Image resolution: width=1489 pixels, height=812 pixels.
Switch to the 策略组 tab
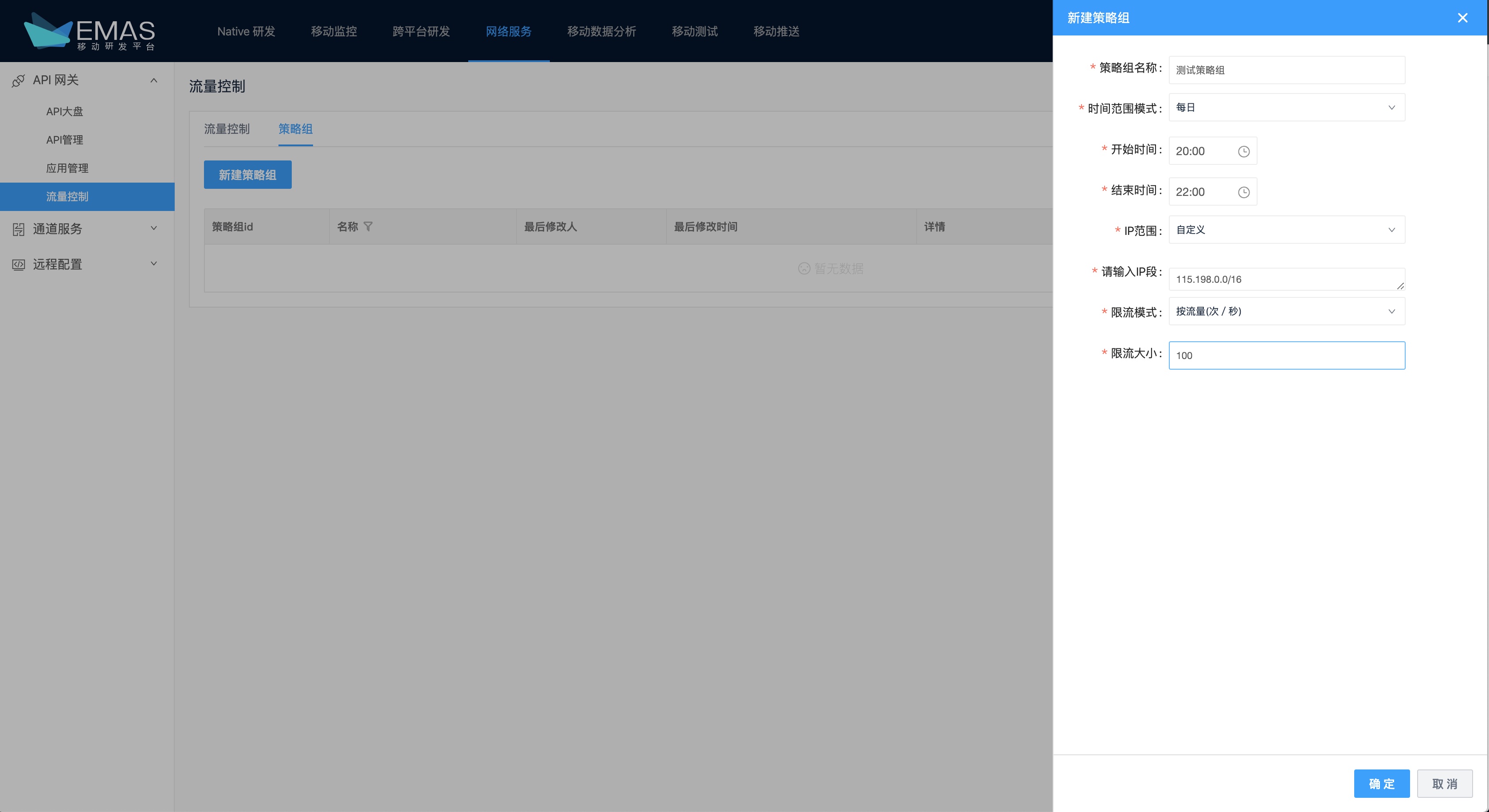(295, 129)
